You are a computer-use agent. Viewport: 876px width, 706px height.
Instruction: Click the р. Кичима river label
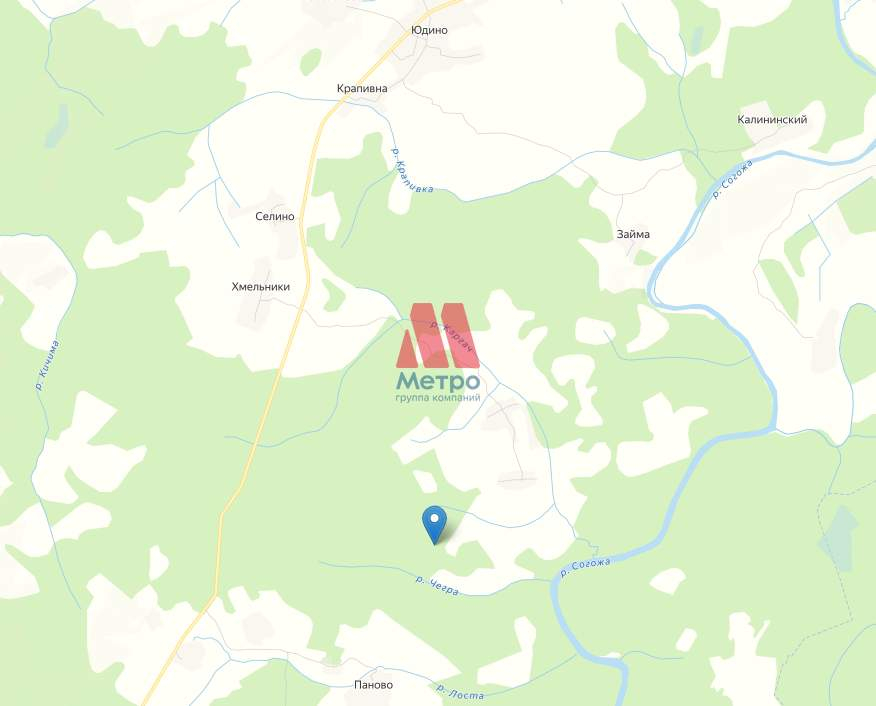[47, 365]
